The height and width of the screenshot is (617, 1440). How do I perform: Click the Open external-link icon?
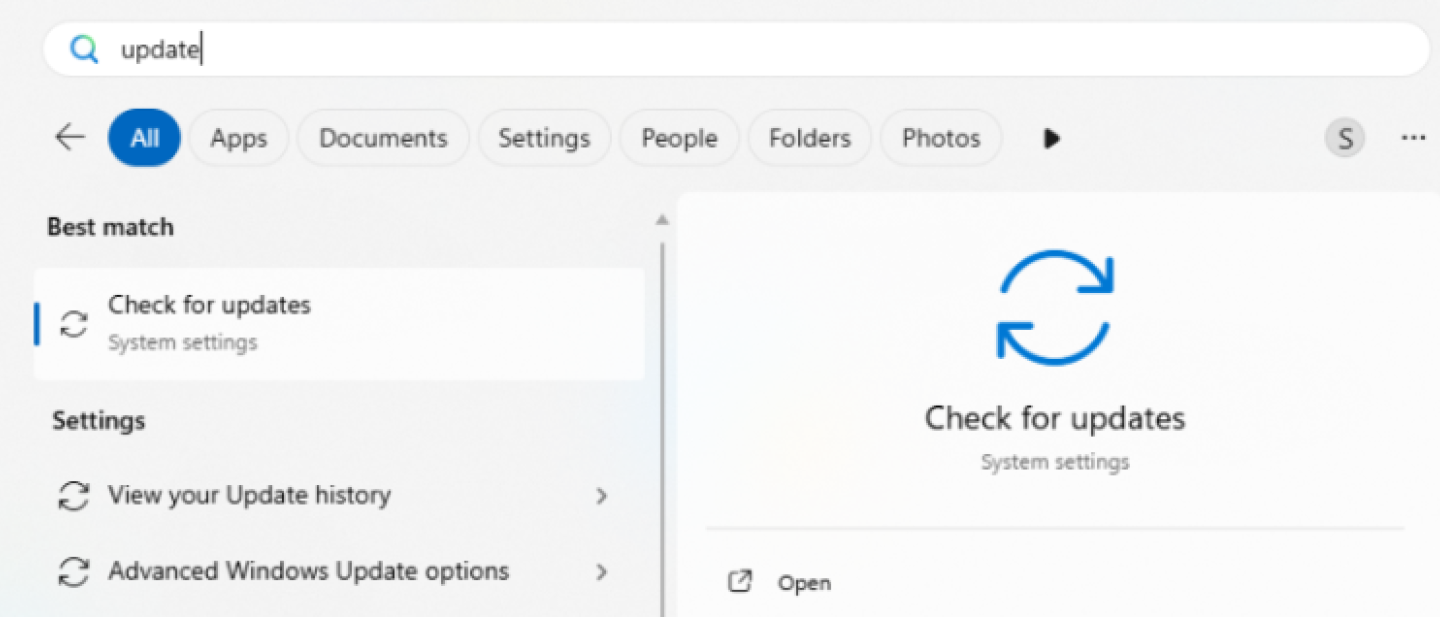click(740, 582)
